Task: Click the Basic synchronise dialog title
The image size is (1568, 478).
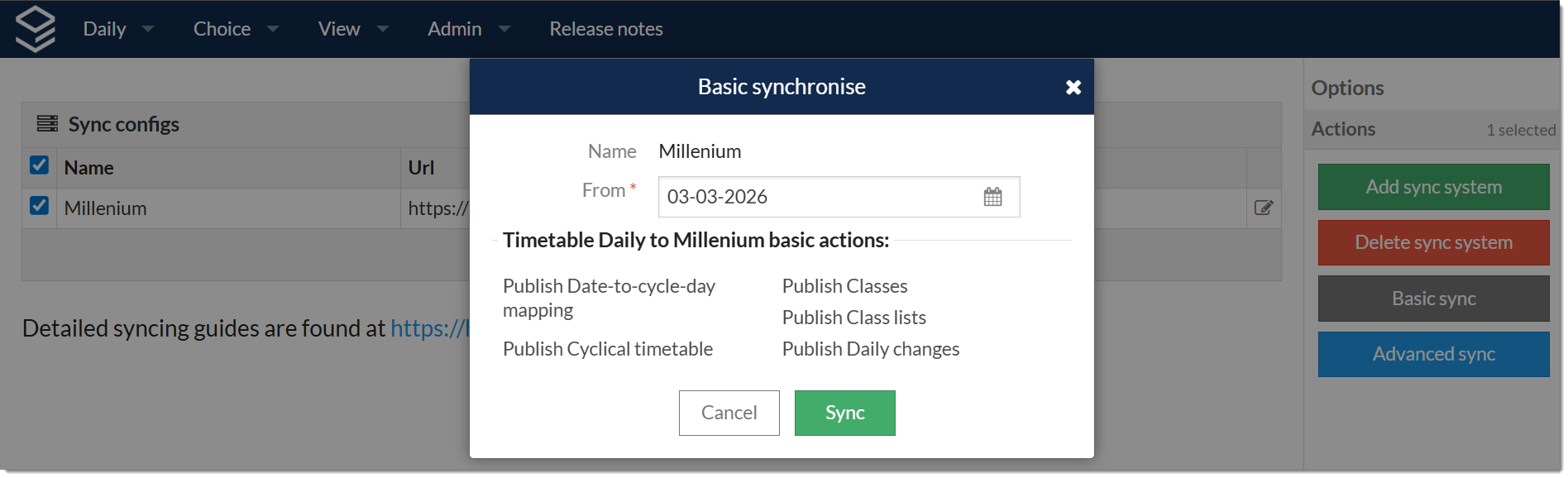Action: pyautogui.click(x=782, y=87)
